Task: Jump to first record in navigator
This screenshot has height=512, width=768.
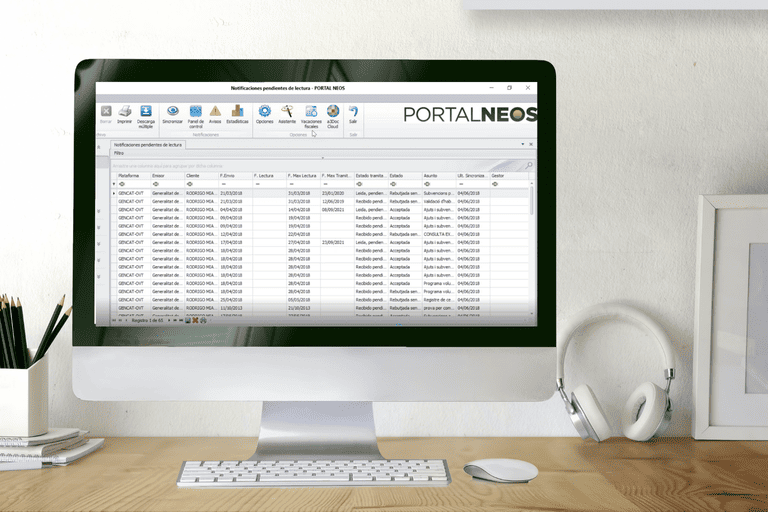Action: tap(114, 320)
